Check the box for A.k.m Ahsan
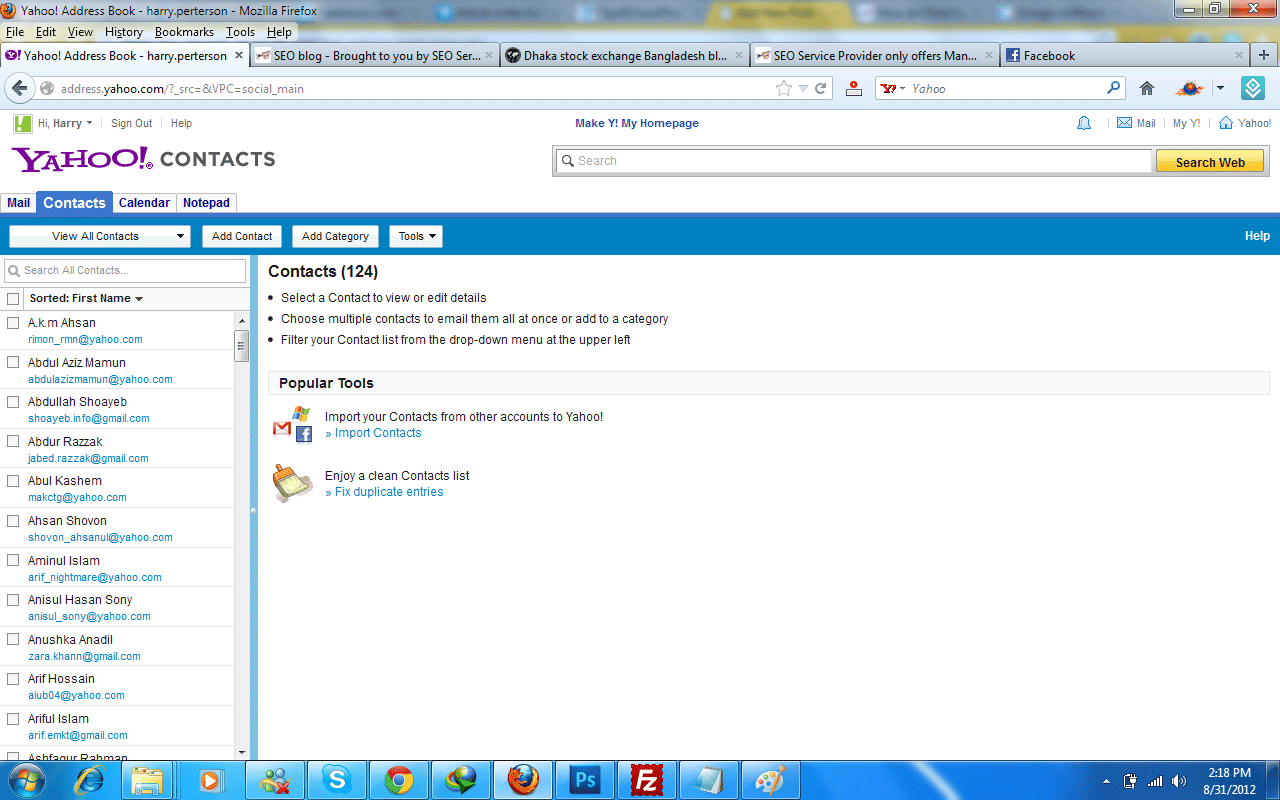This screenshot has width=1280, height=800. (13, 323)
